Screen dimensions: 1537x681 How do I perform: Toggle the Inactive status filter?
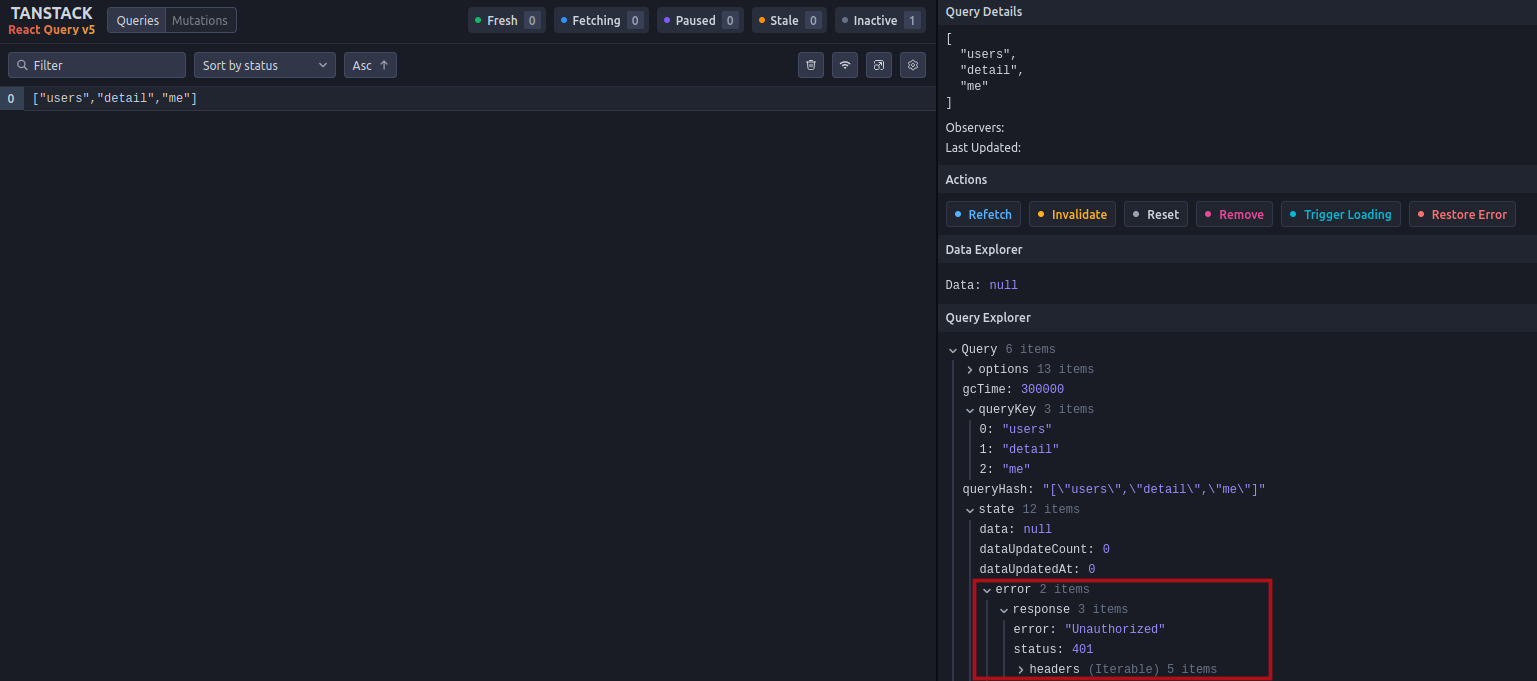880,20
